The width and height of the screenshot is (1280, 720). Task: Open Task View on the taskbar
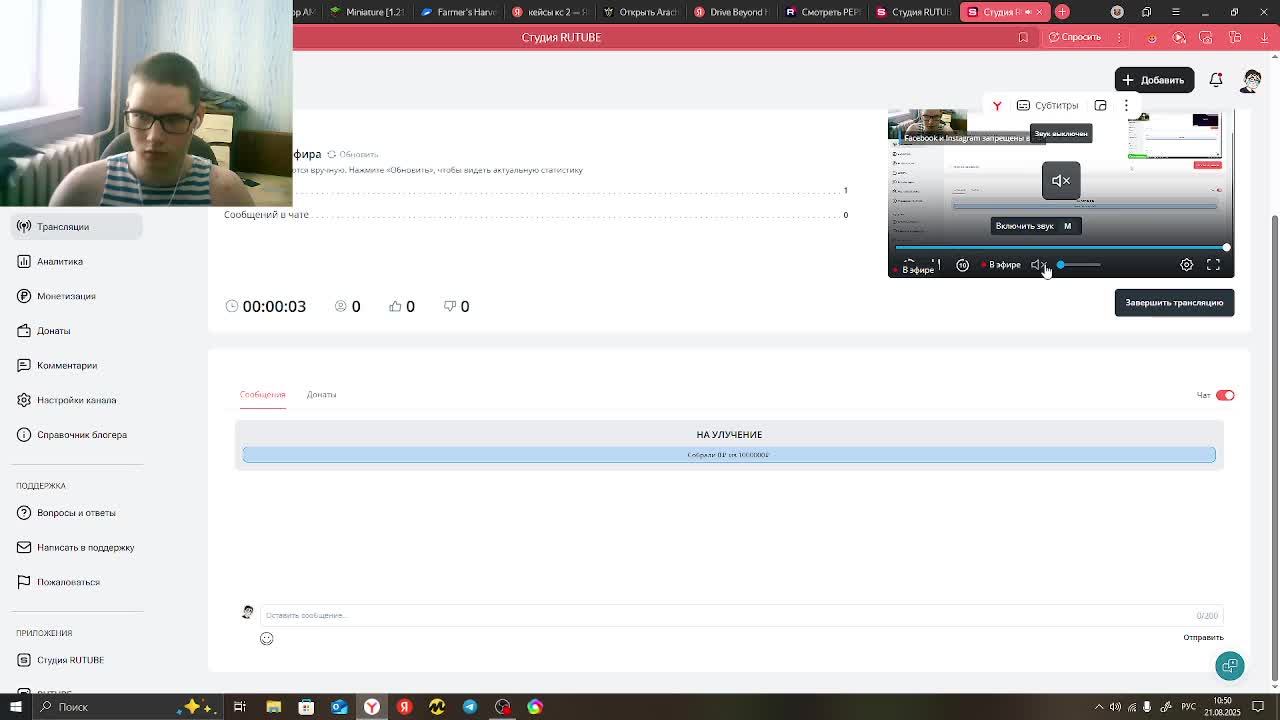coord(240,707)
